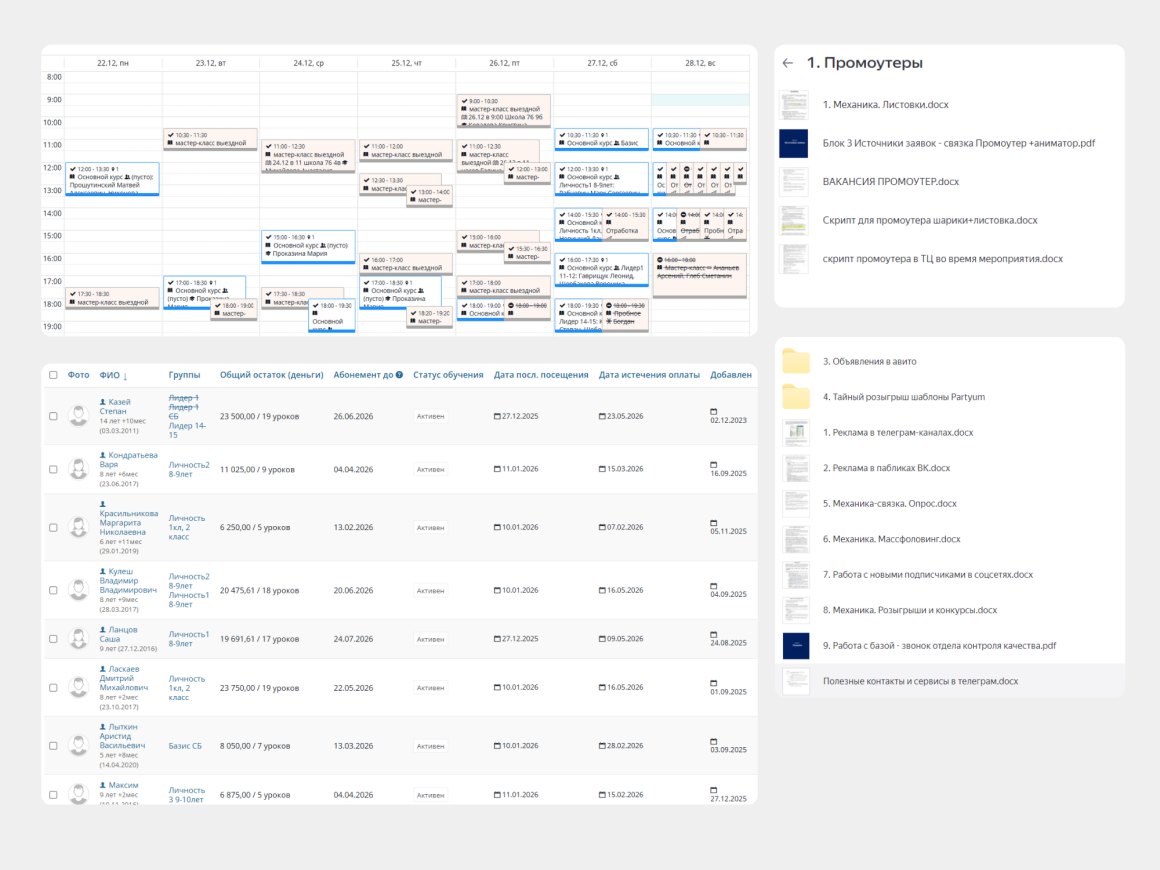This screenshot has width=1160, height=870.
Task: Open the Базис СБ group link
Action: click(185, 746)
